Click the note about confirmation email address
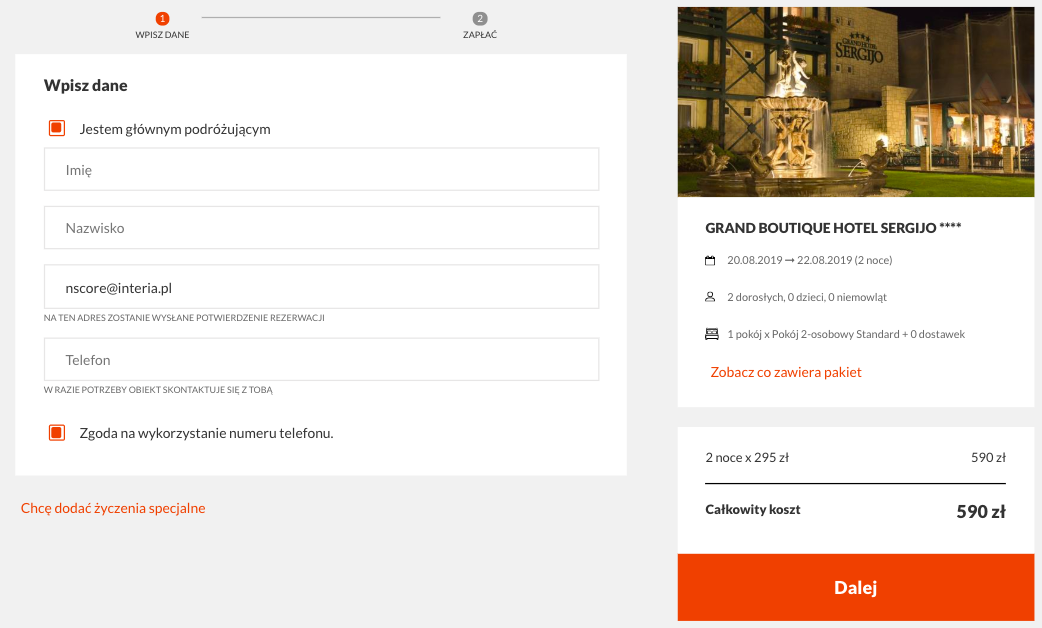Screen dimensions: 1042x628 click(x=184, y=318)
